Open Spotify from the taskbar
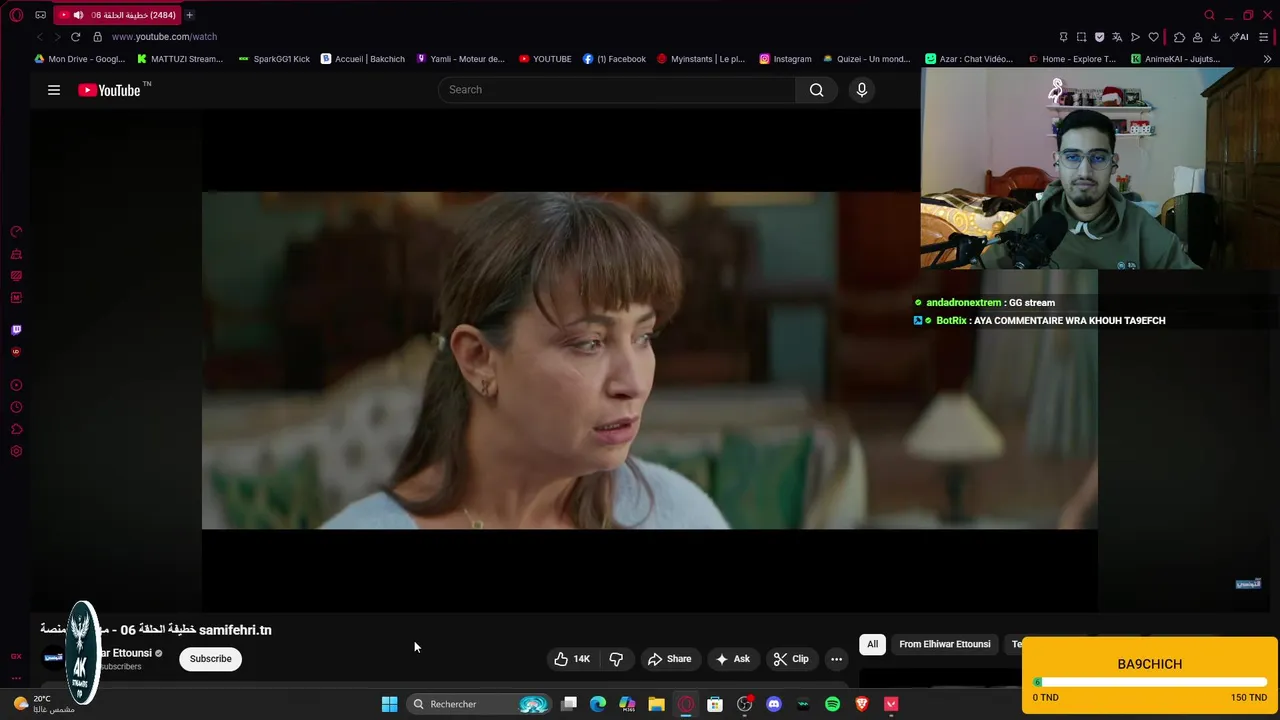Image resolution: width=1280 pixels, height=720 pixels. click(832, 704)
